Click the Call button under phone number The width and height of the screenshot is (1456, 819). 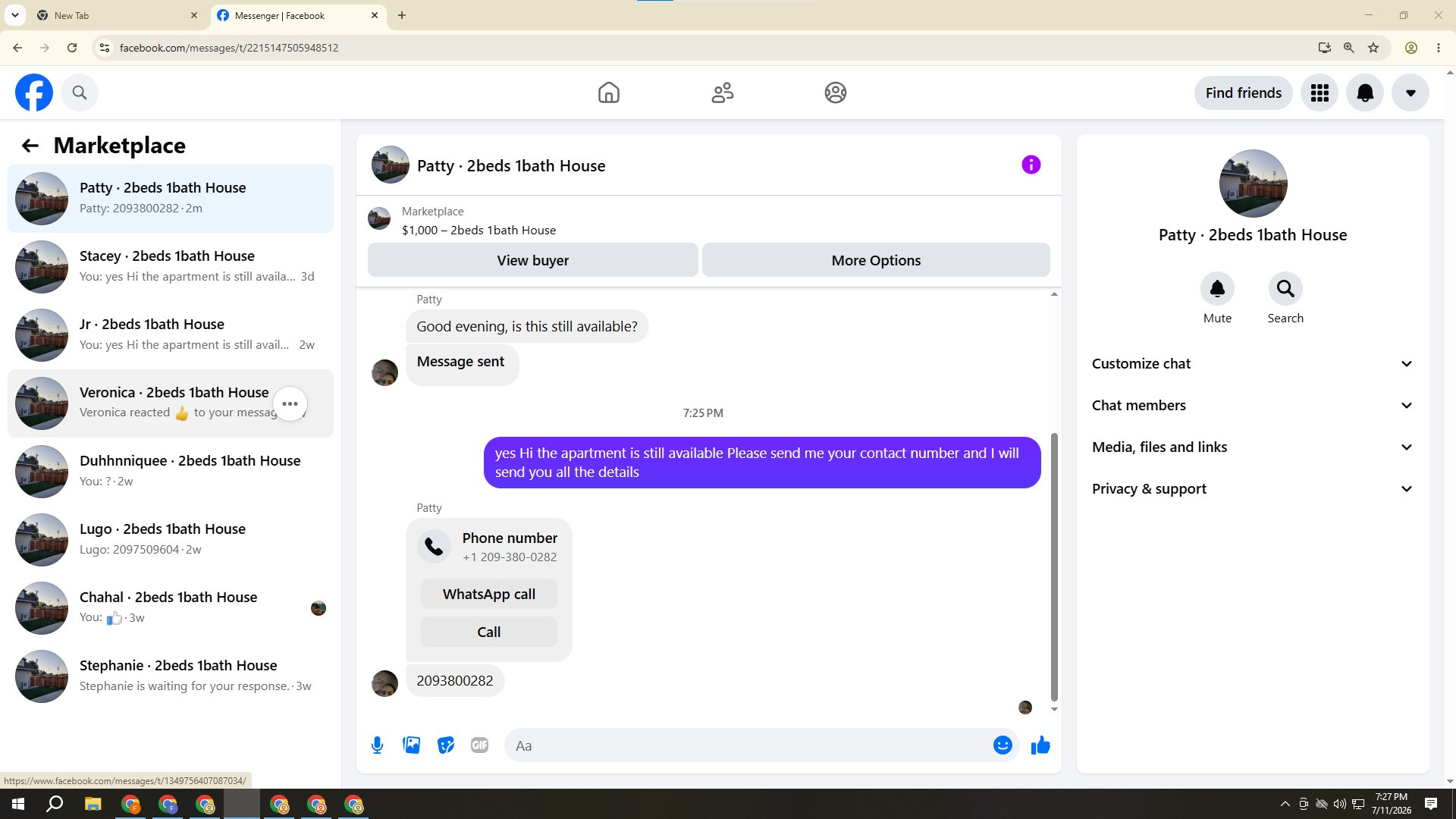(488, 632)
